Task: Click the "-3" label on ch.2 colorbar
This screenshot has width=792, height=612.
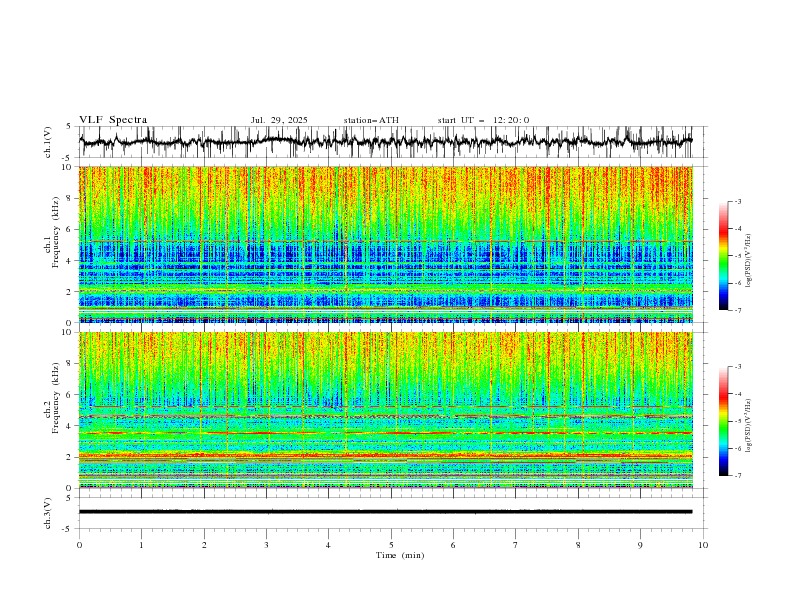Action: [738, 367]
